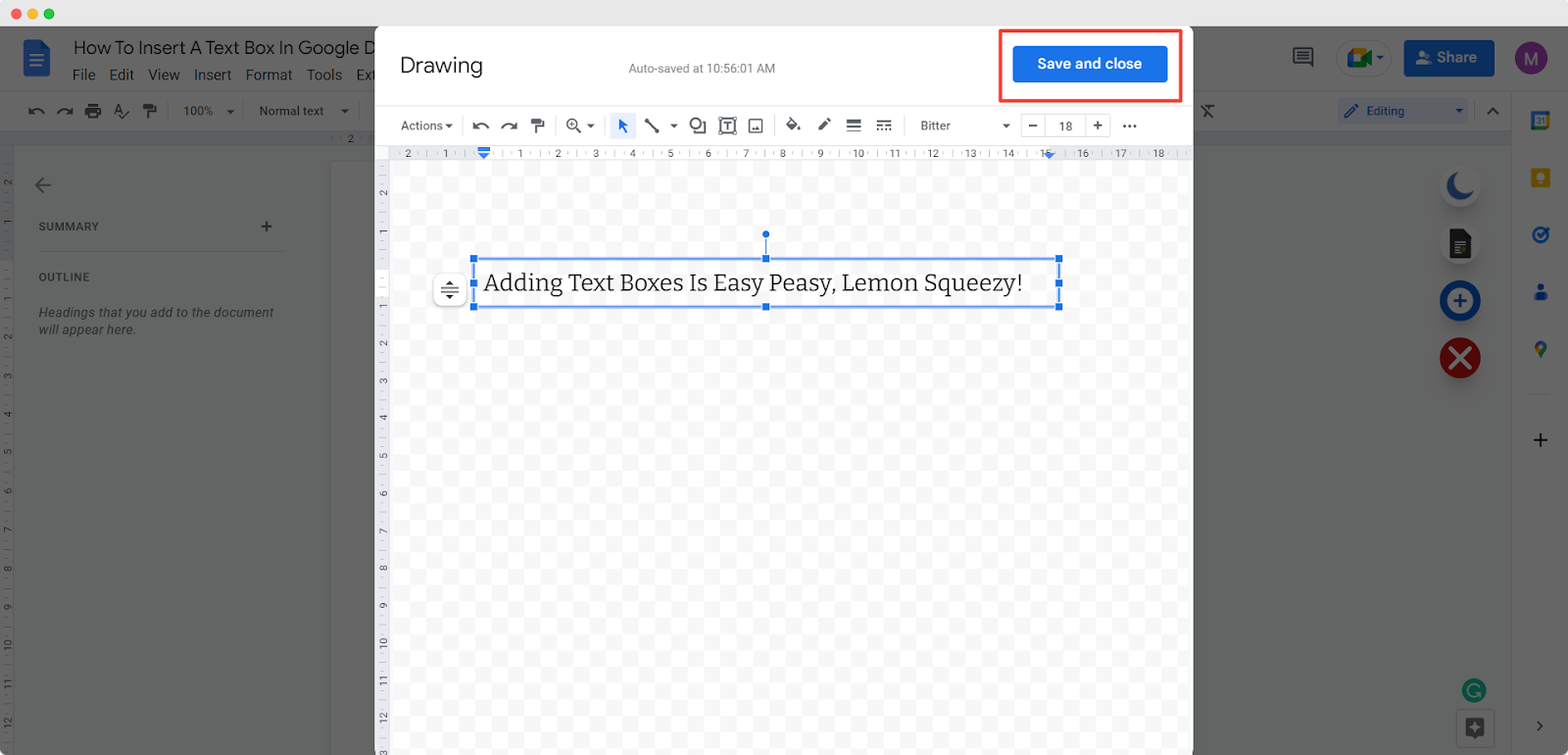Open the three-dot More options in Drawing
The height and width of the screenshot is (755, 1568).
point(1129,126)
